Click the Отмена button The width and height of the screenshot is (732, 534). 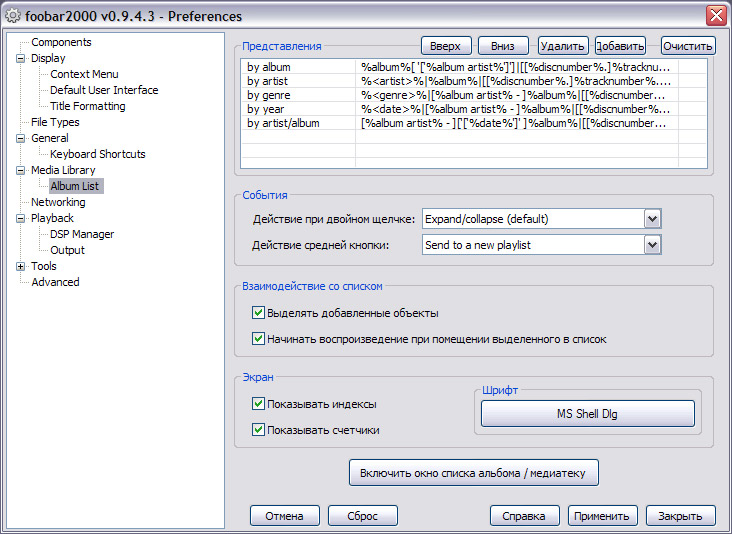pos(284,516)
